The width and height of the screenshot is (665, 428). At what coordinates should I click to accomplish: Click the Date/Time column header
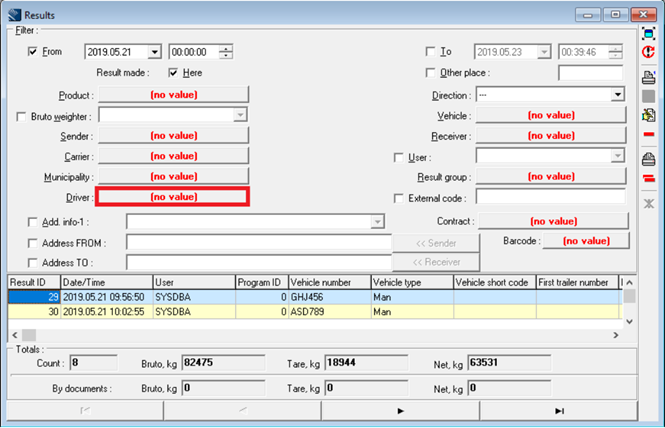point(107,283)
